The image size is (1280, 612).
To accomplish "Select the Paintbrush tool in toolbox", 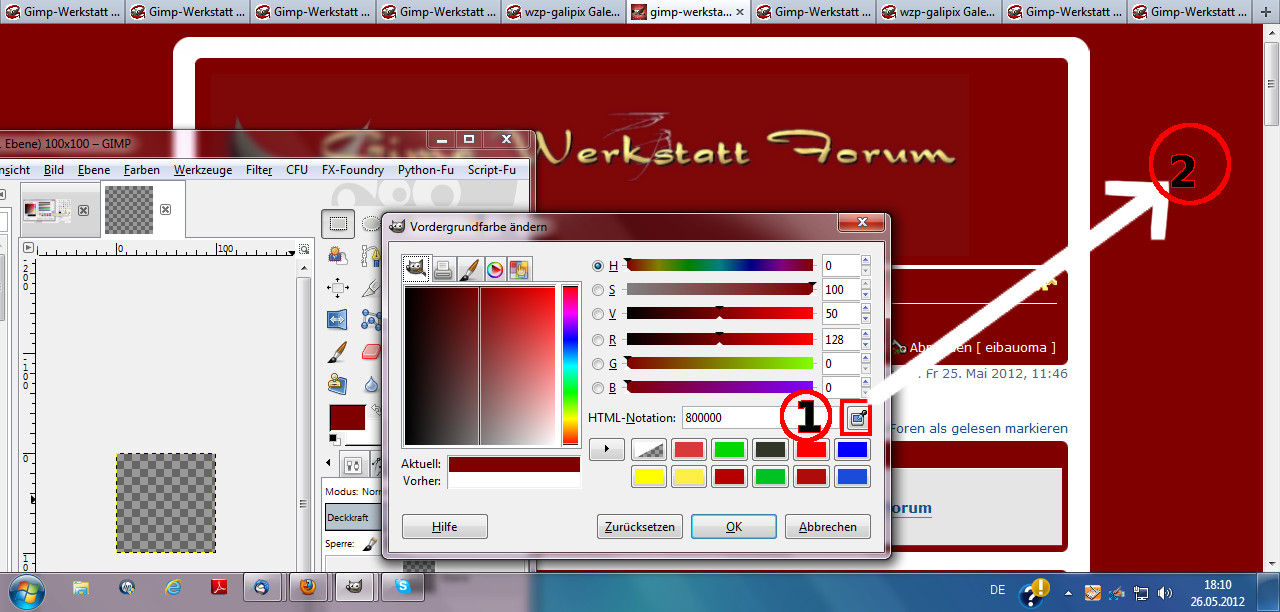I will [x=339, y=352].
